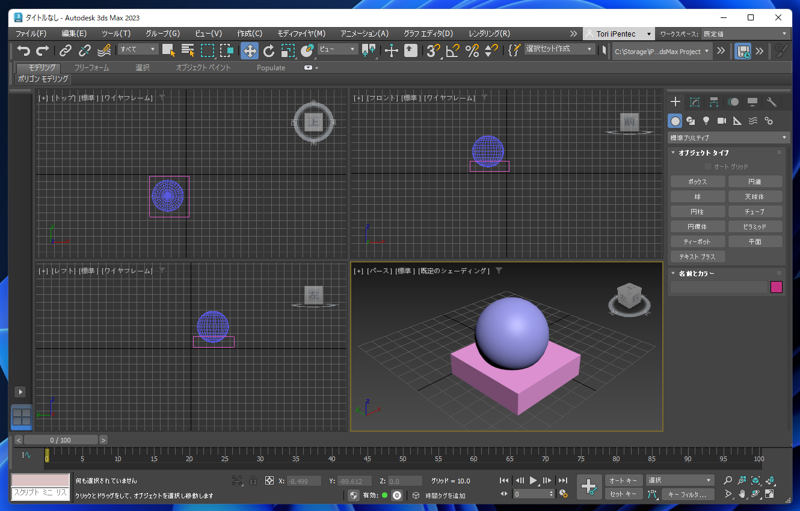Click the Select and Place tool icon
The width and height of the screenshot is (800, 511).
(307, 50)
